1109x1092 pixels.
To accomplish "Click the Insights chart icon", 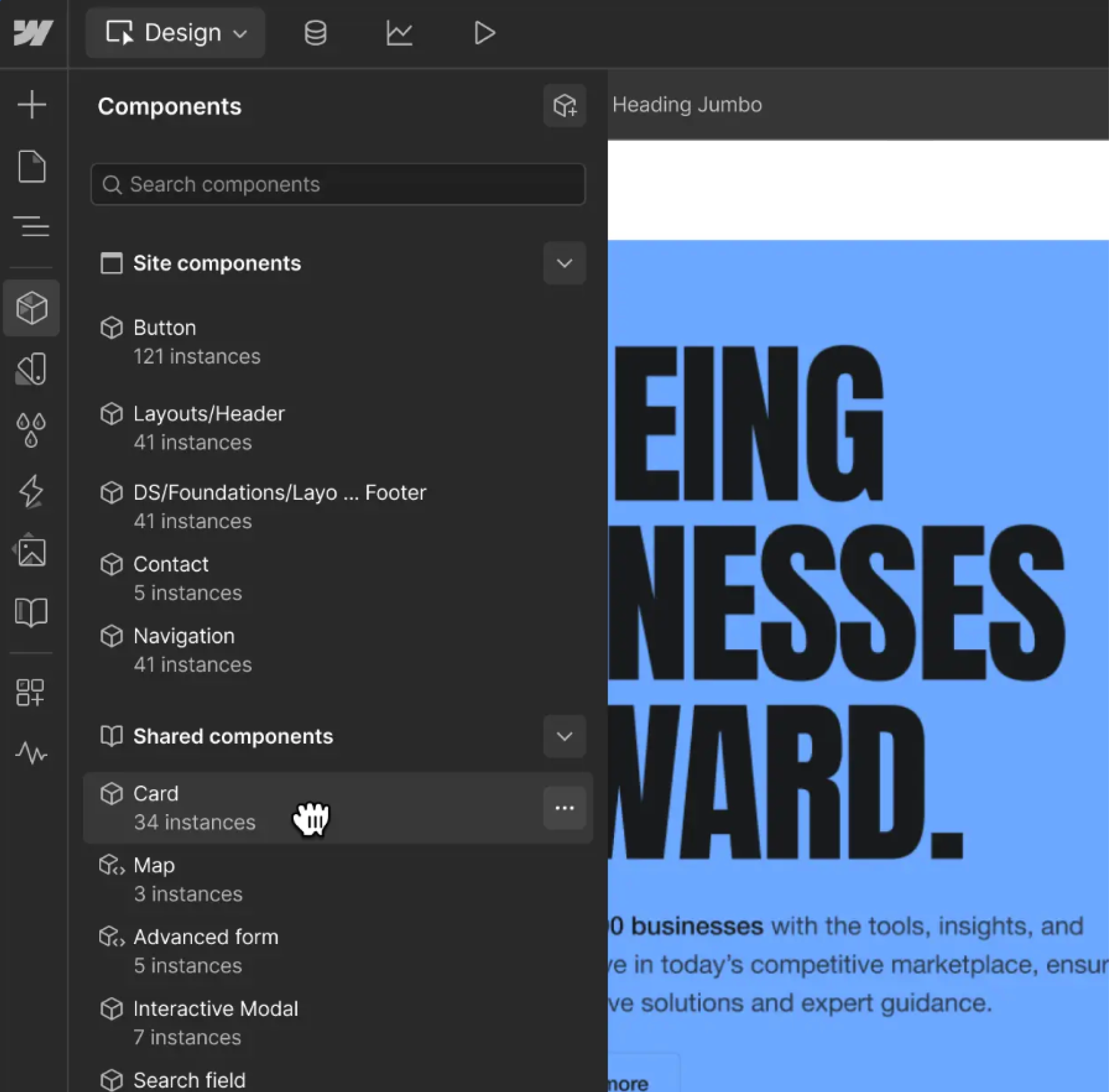I will 399,33.
